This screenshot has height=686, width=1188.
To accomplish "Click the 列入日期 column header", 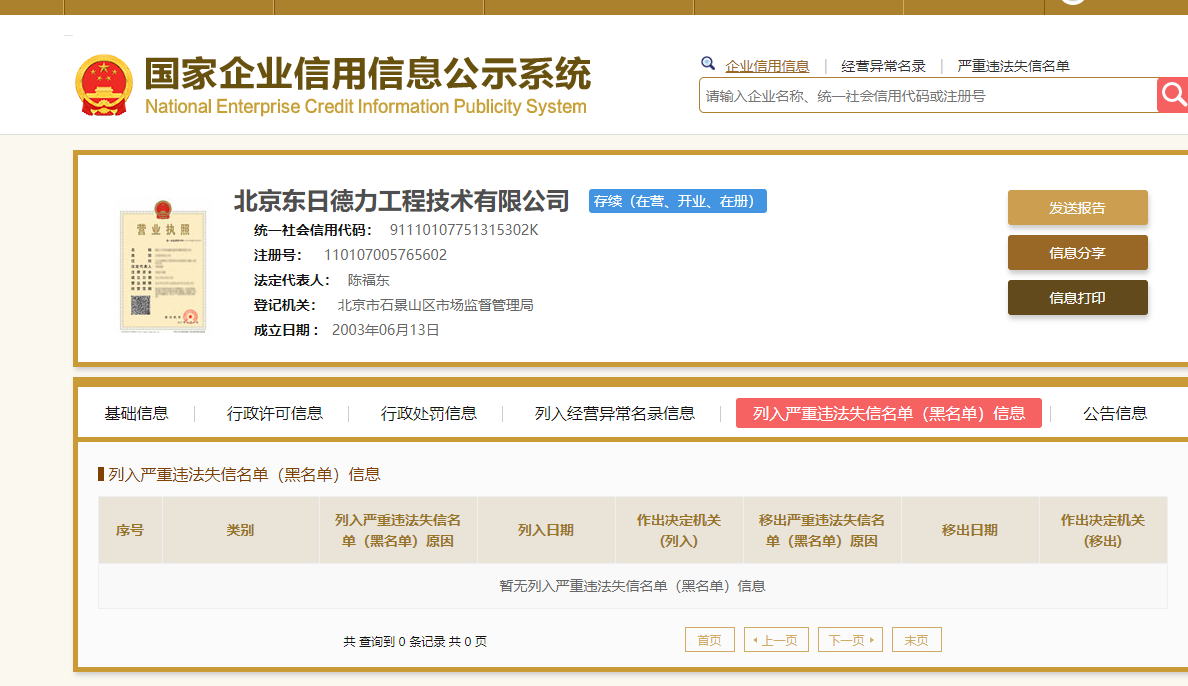I will 546,530.
